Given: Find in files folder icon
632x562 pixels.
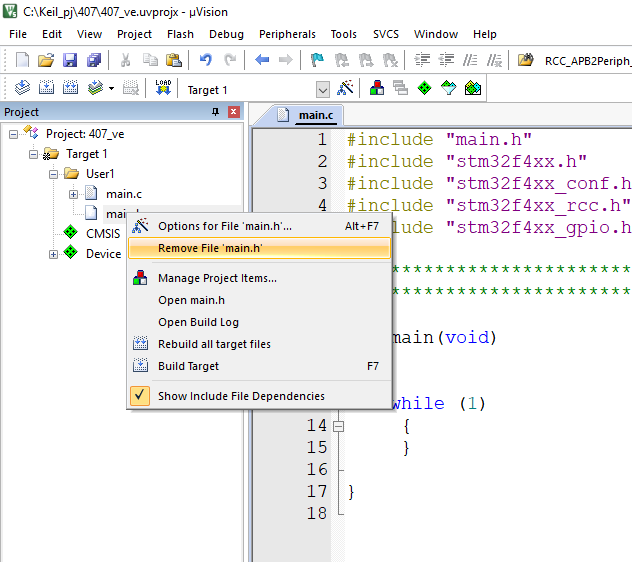Looking at the screenshot, I should [x=526, y=60].
